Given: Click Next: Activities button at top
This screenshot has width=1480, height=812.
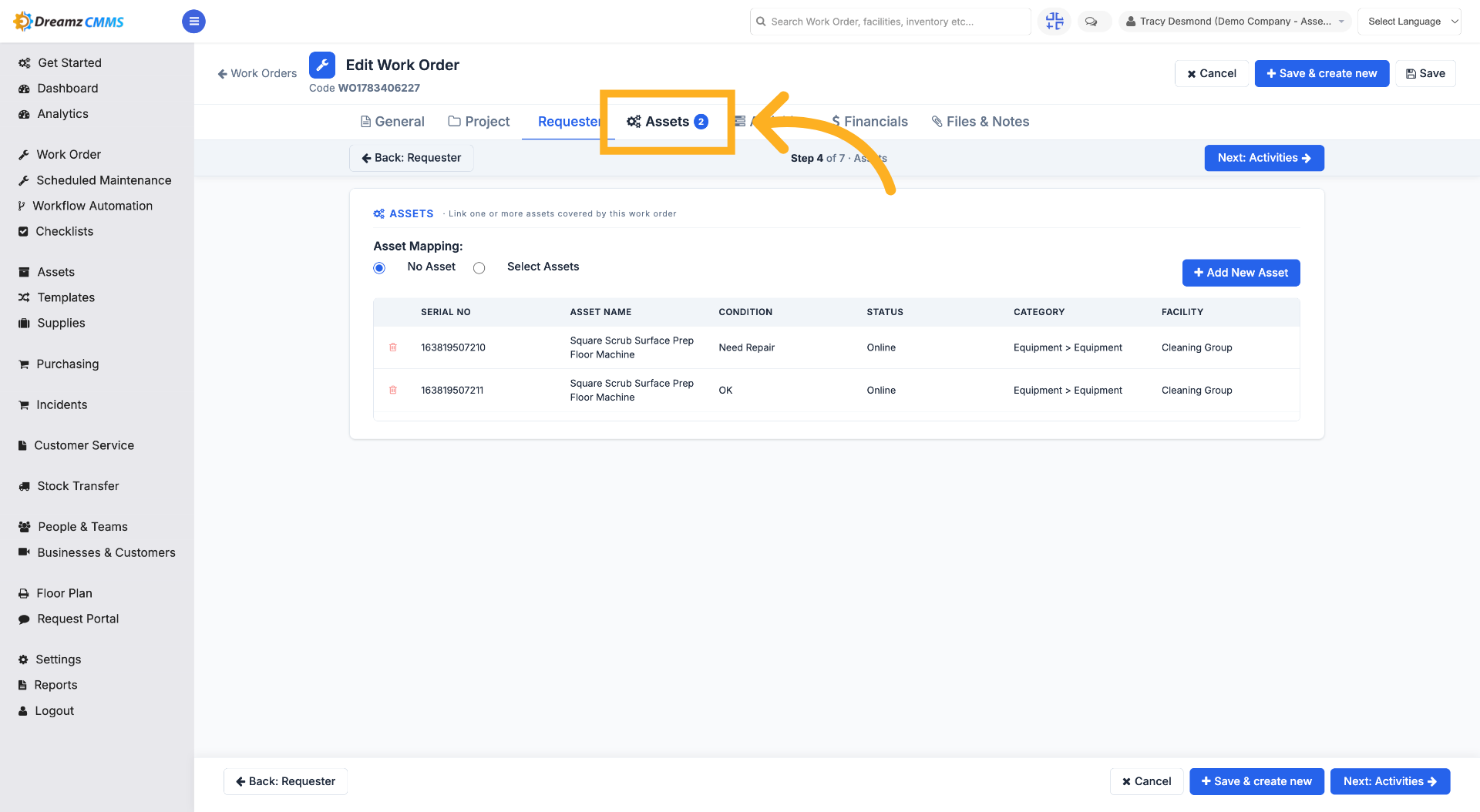Looking at the screenshot, I should pos(1264,158).
